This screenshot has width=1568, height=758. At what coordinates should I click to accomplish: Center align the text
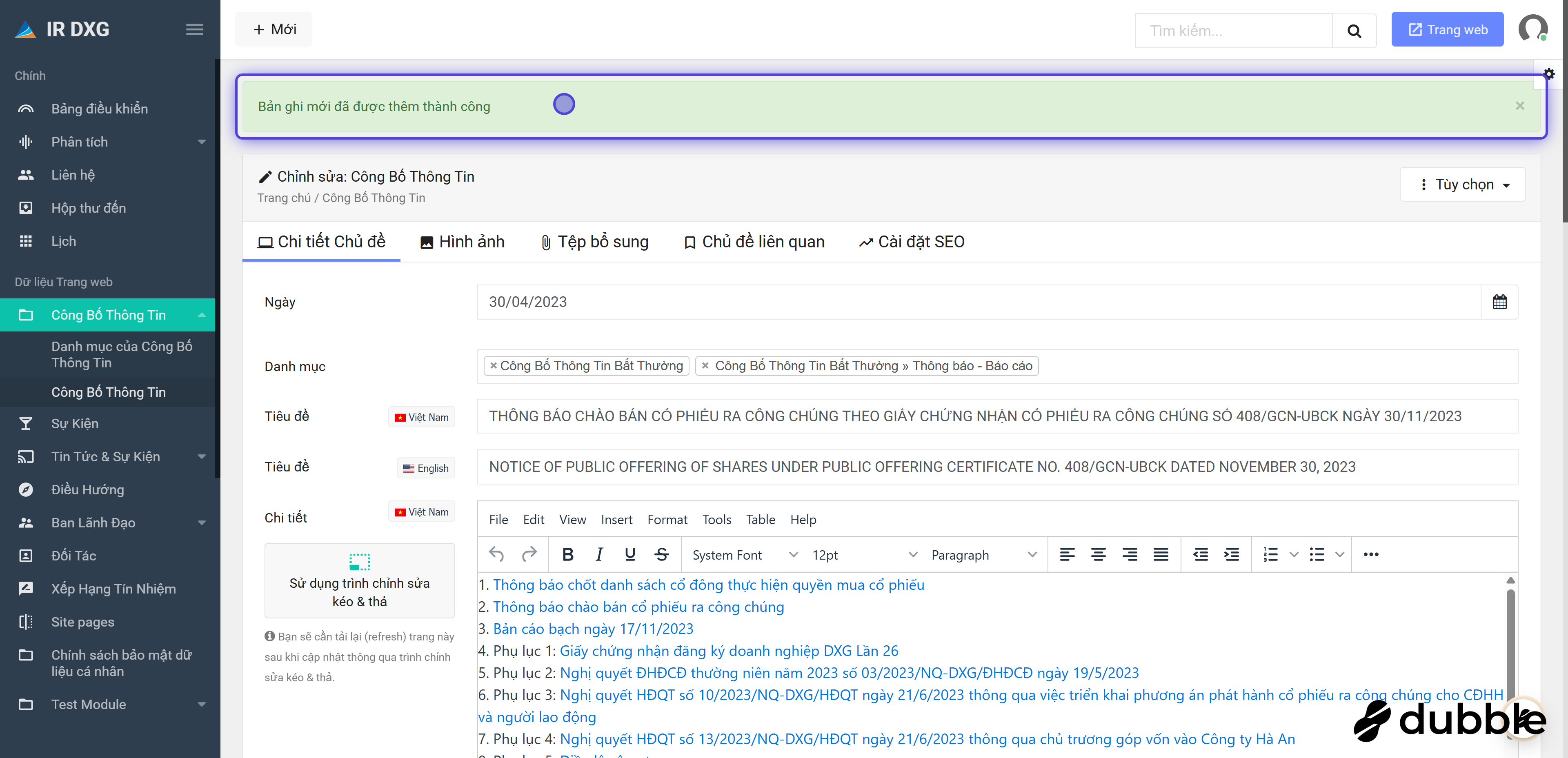(1098, 554)
